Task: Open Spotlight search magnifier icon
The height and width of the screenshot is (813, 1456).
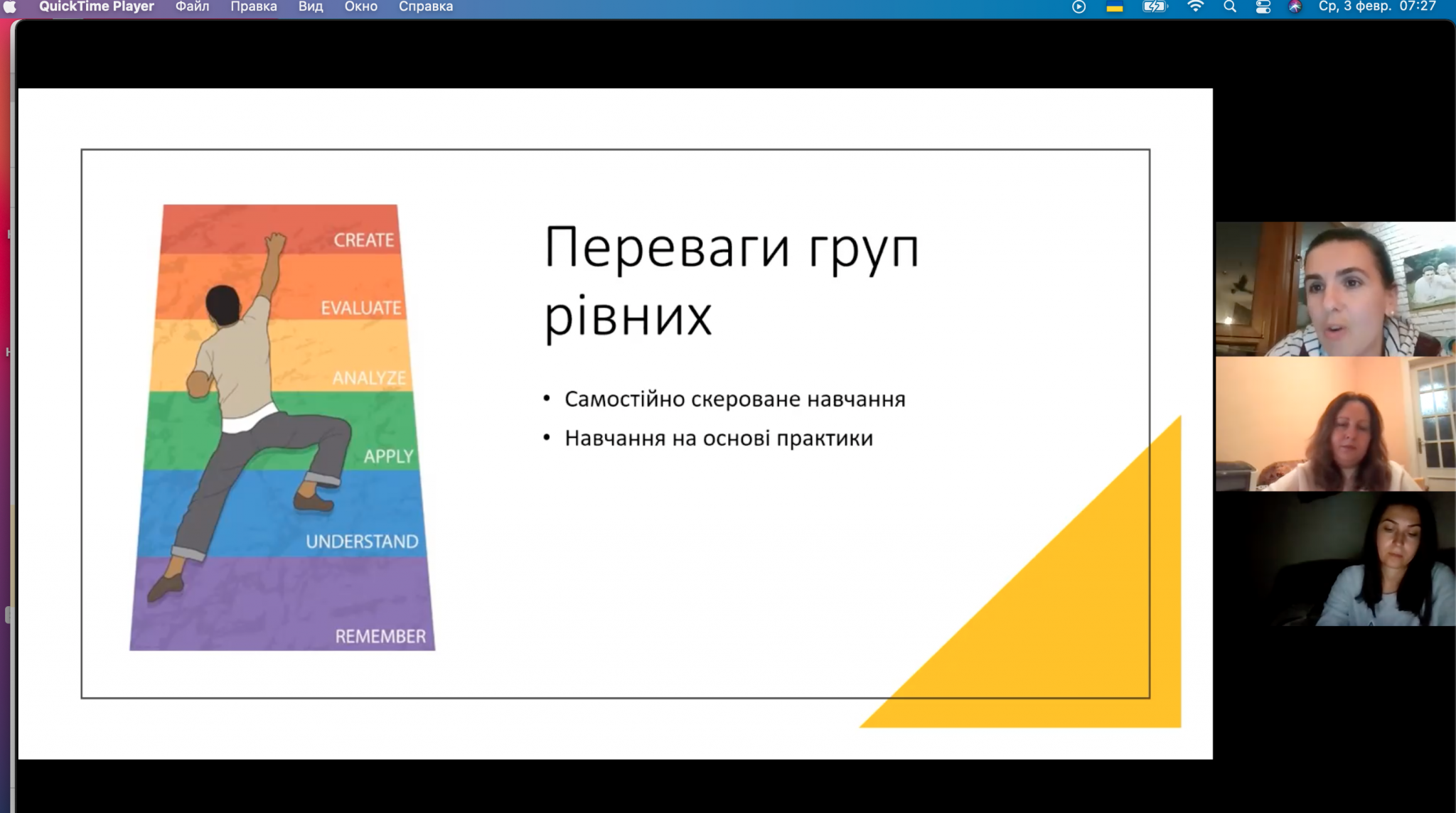Action: click(1229, 7)
